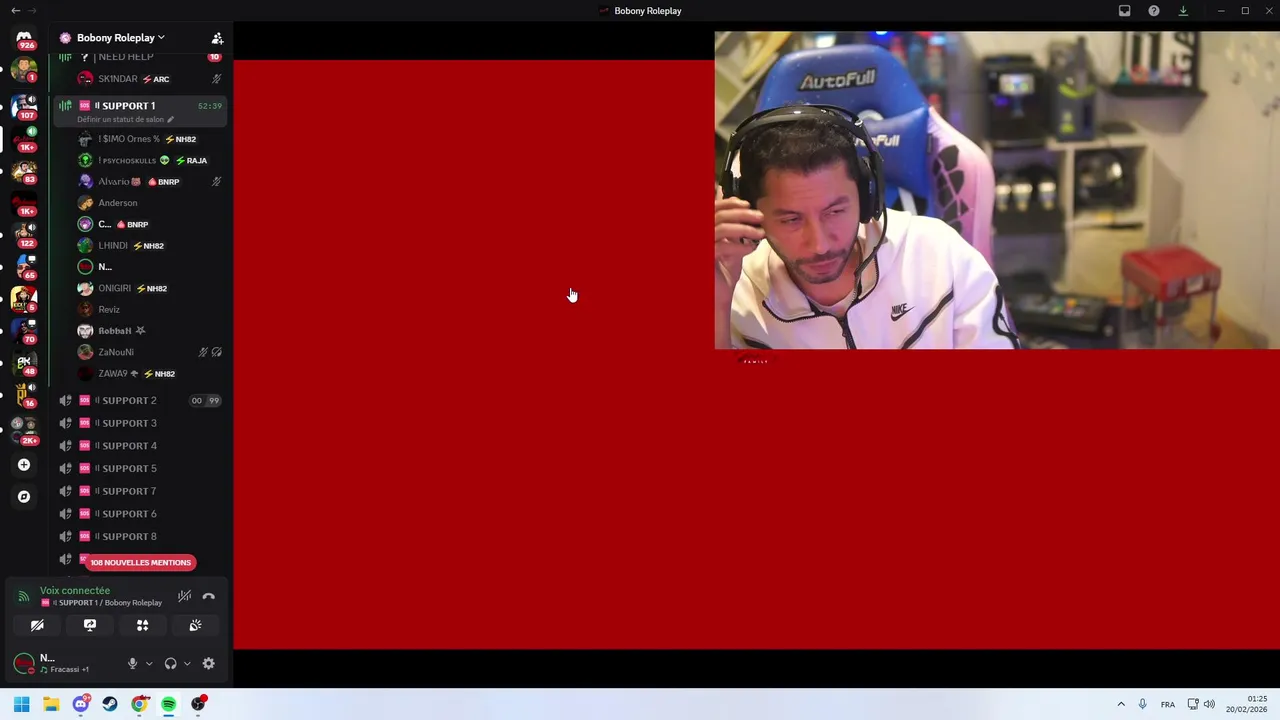Select user !$IMO Ornes %
Screen dimensions: 1280x720
(x=150, y=139)
